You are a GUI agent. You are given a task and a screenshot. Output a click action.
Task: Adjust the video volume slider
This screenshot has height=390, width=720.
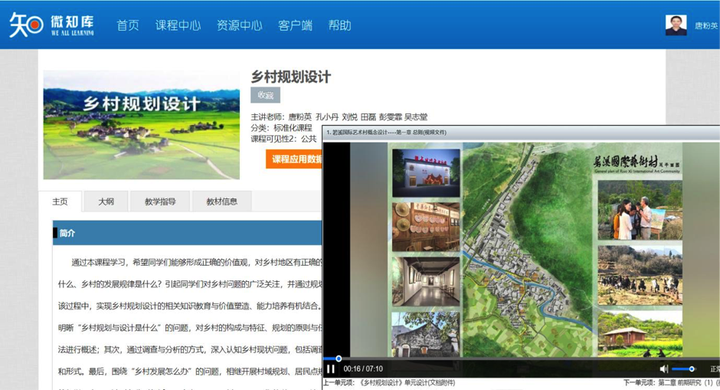[683, 369]
